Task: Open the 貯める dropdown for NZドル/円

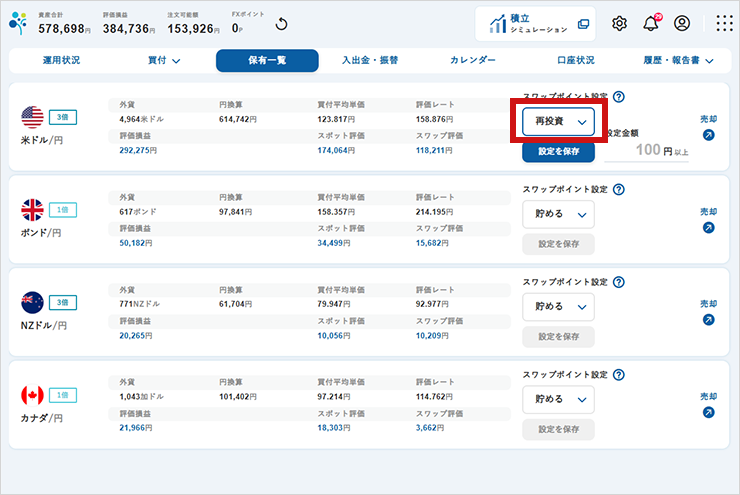Action: (x=558, y=307)
